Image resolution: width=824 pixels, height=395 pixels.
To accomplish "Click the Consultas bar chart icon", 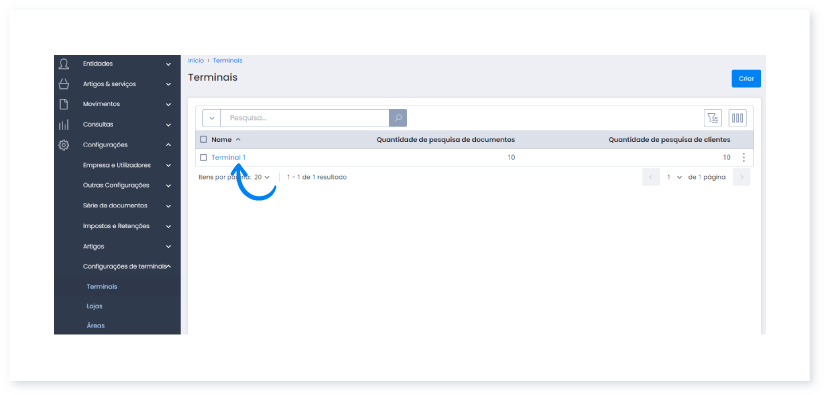I will (x=64, y=125).
